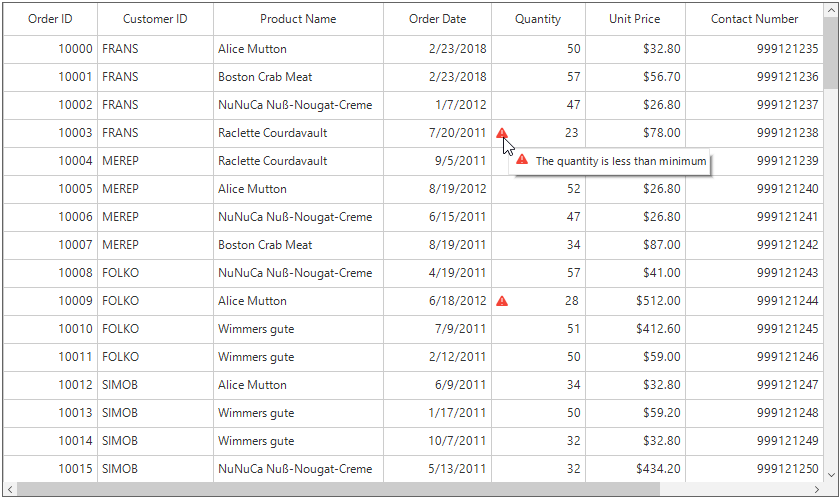Select FOLKO cell in order 10010 row
The image size is (840, 498).
(155, 329)
